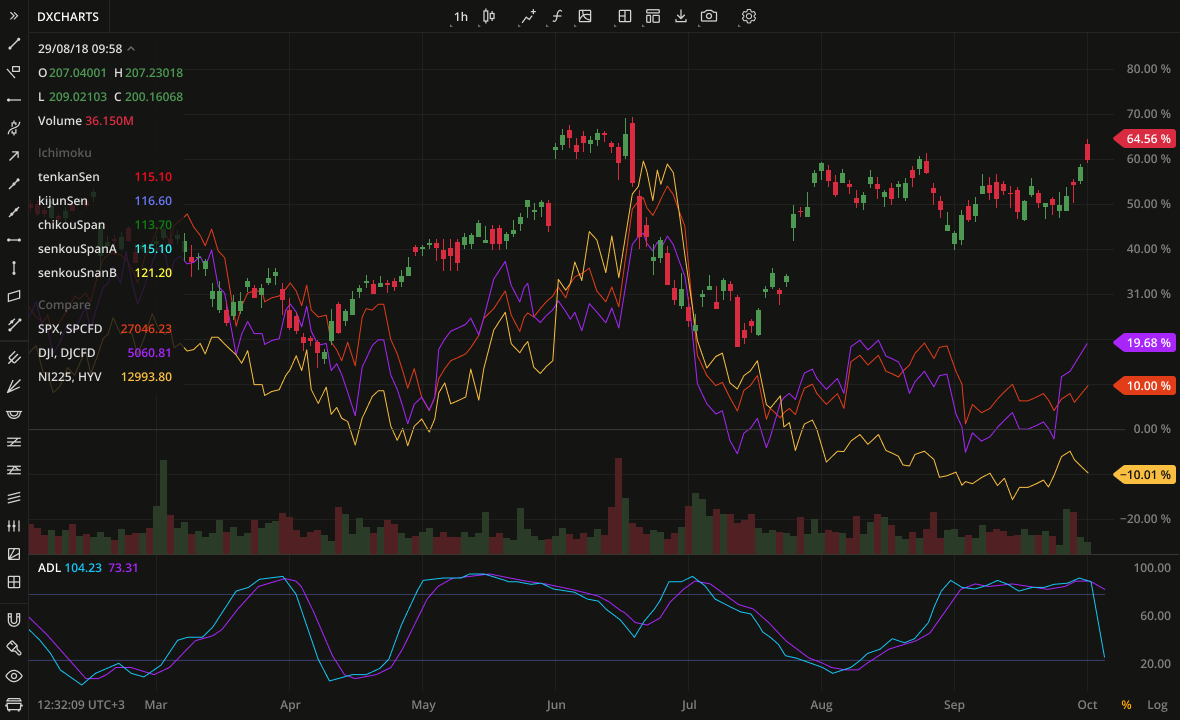1180x720 pixels.
Task: Take a snapshot with the camera icon
Action: click(709, 16)
